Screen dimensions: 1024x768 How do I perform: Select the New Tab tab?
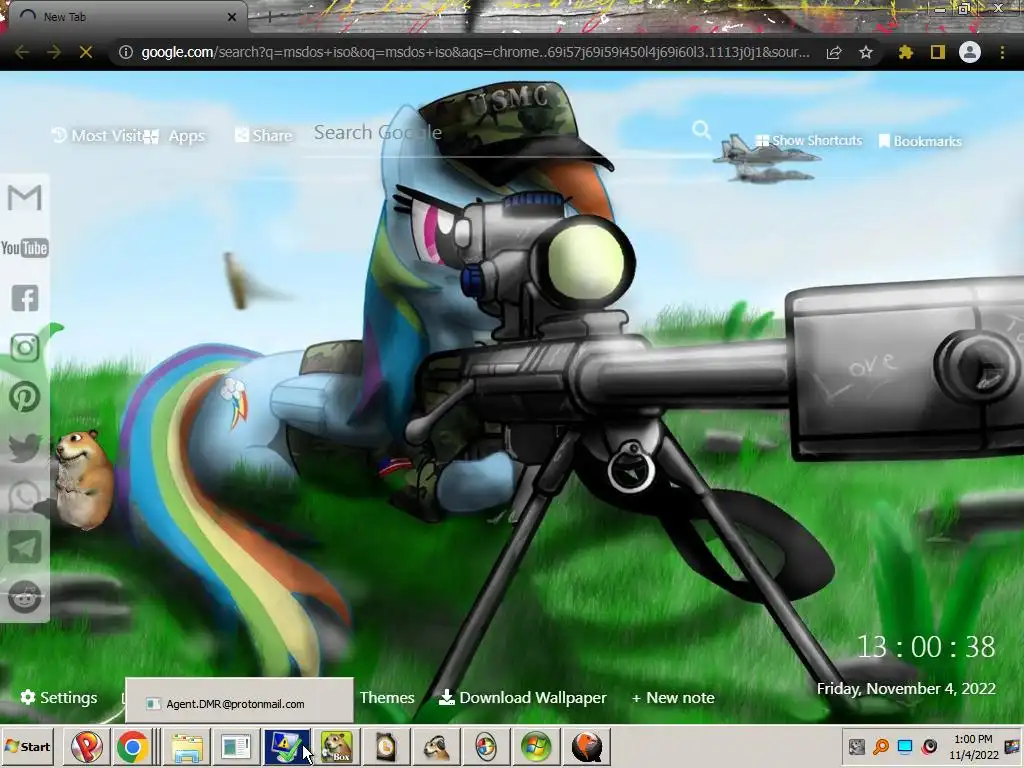point(124,17)
